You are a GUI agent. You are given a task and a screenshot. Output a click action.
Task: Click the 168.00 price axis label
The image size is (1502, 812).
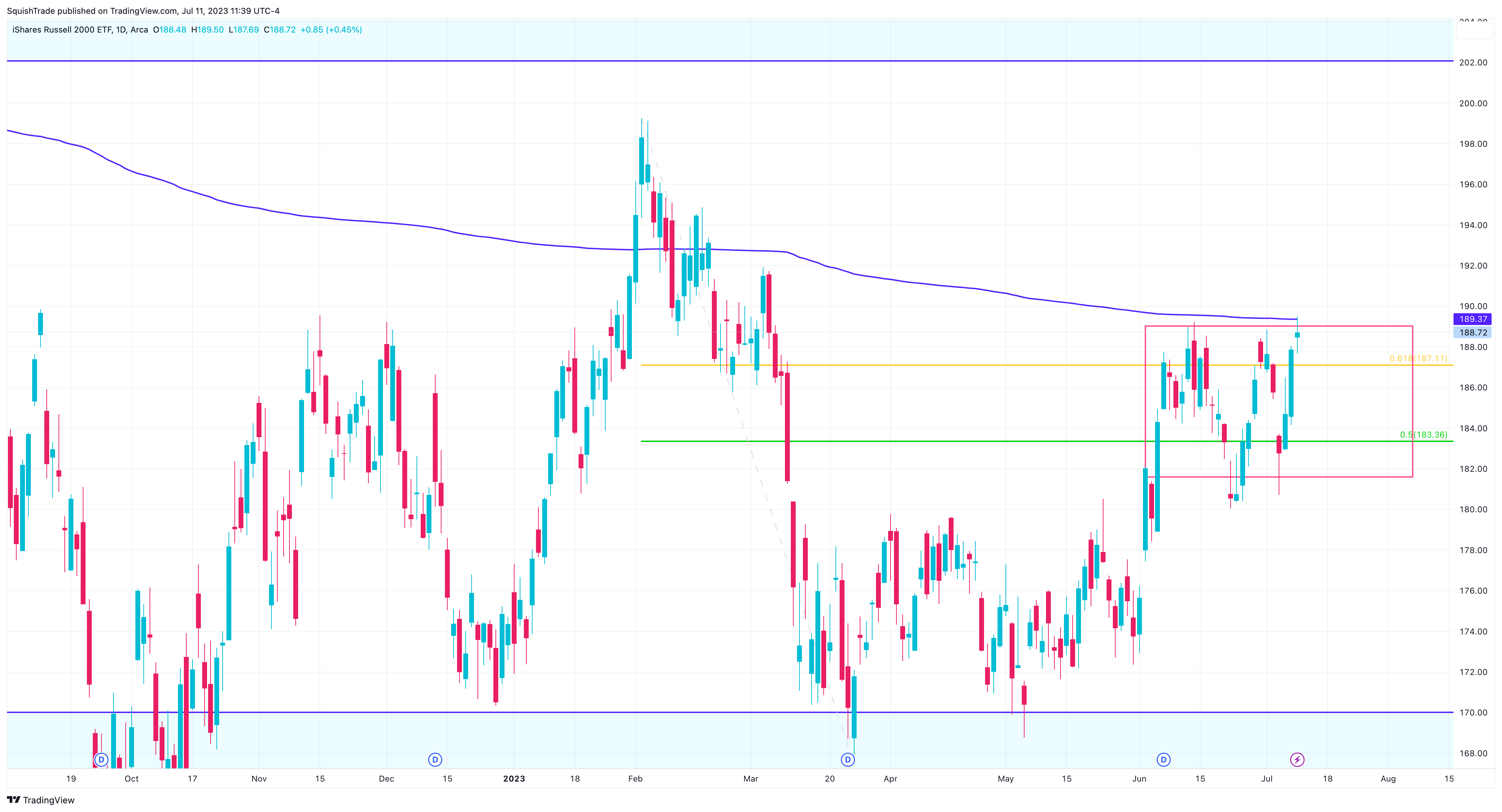point(1473,753)
